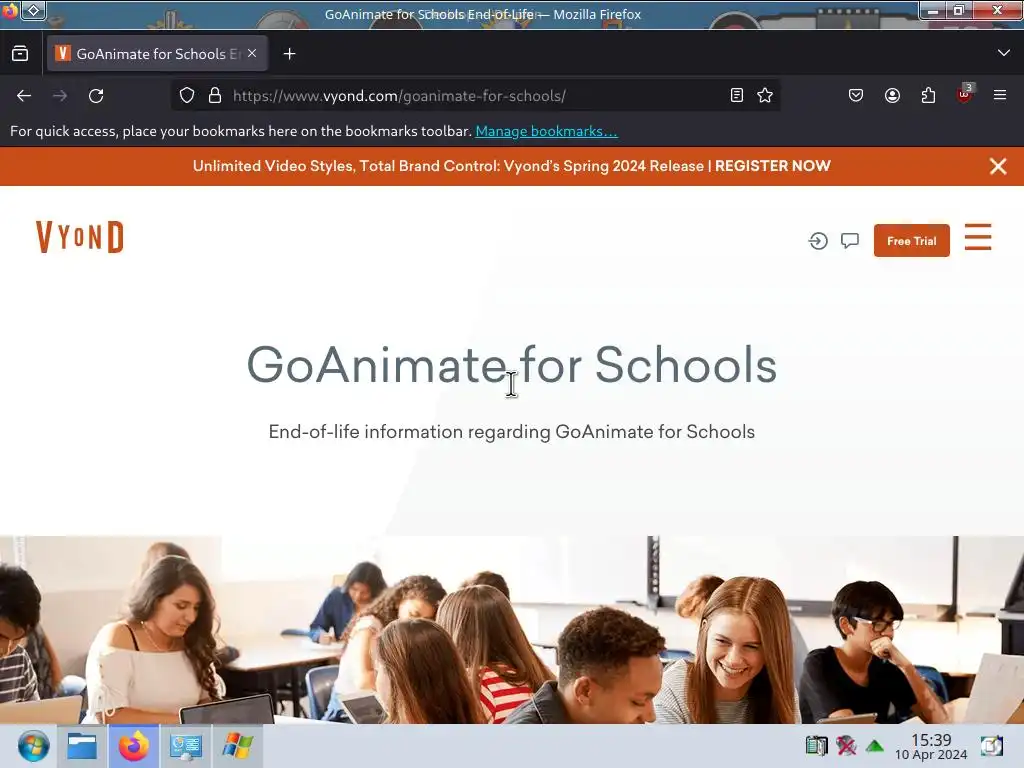The image size is (1024, 768).
Task: Click the Manage bookmarks link
Action: (x=546, y=131)
